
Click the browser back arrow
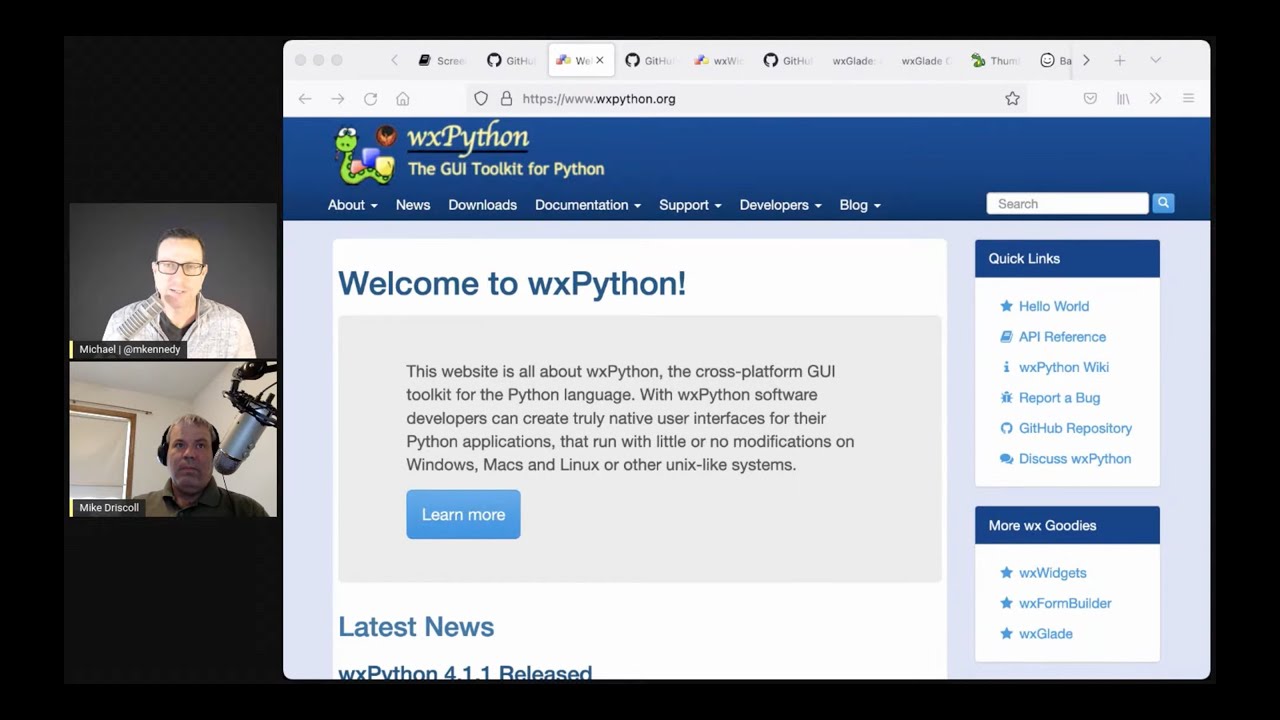tap(305, 99)
